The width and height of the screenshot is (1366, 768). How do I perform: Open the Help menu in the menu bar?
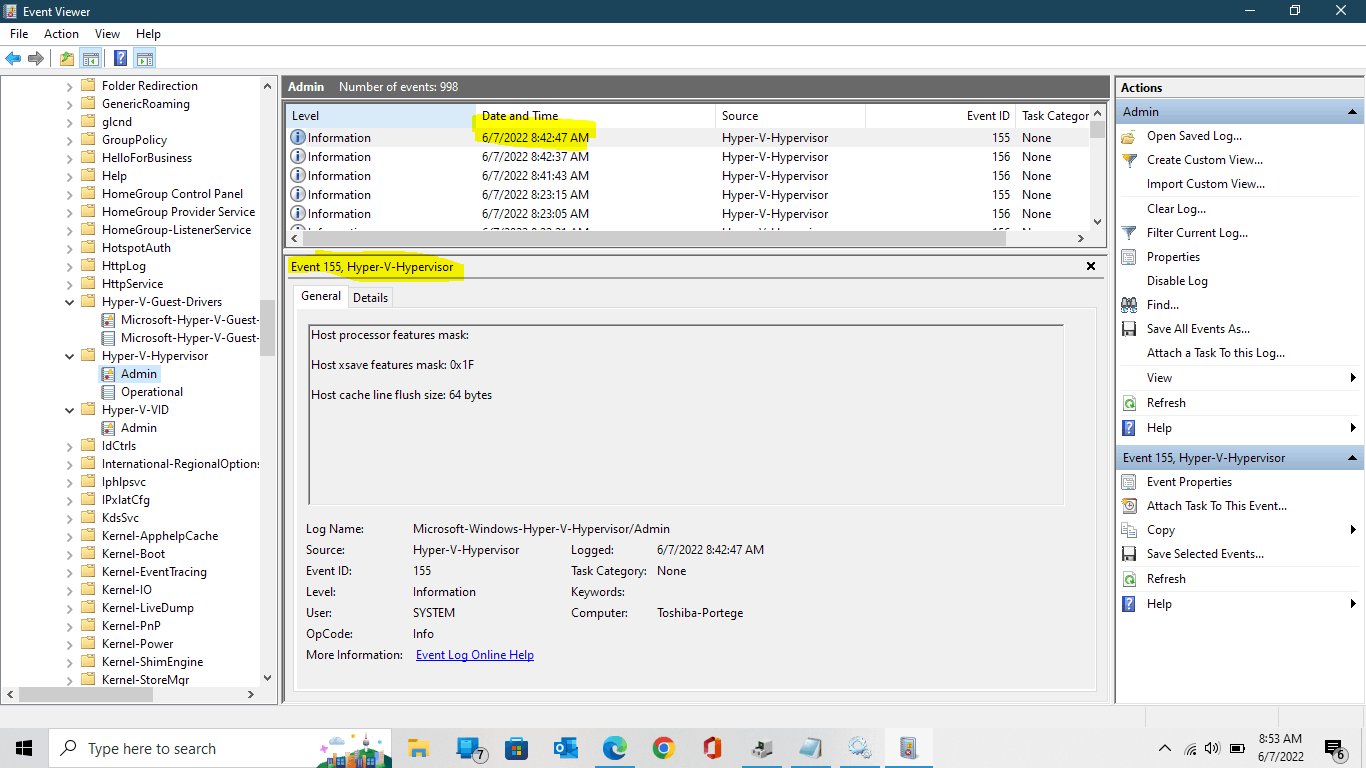pyautogui.click(x=148, y=34)
